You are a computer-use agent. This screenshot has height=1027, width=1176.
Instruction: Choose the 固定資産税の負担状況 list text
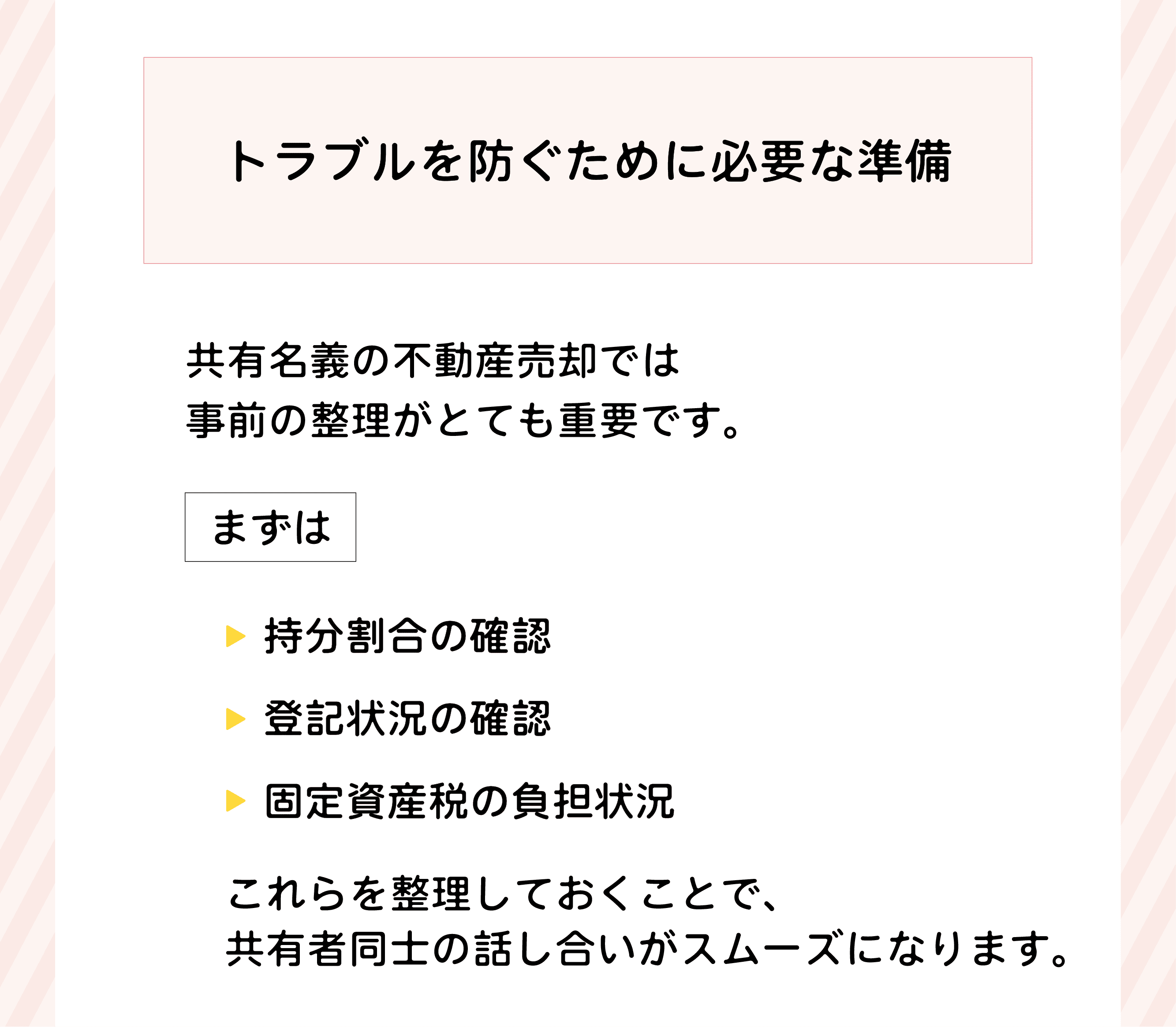point(469,801)
